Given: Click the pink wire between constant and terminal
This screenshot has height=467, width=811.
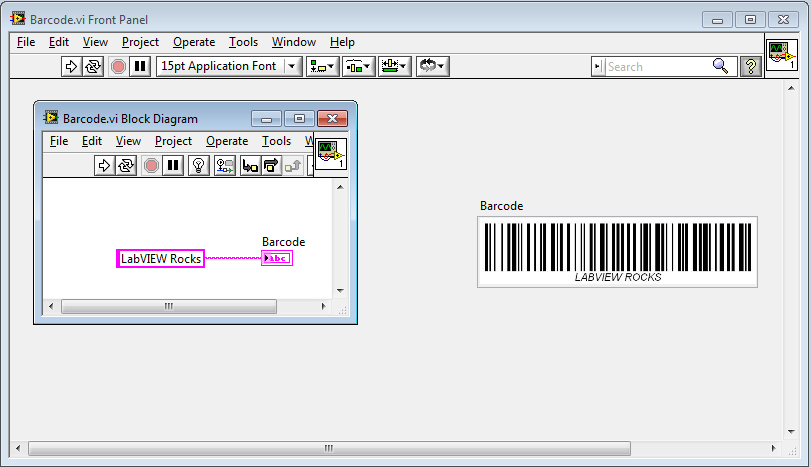Looking at the screenshot, I should [233, 258].
